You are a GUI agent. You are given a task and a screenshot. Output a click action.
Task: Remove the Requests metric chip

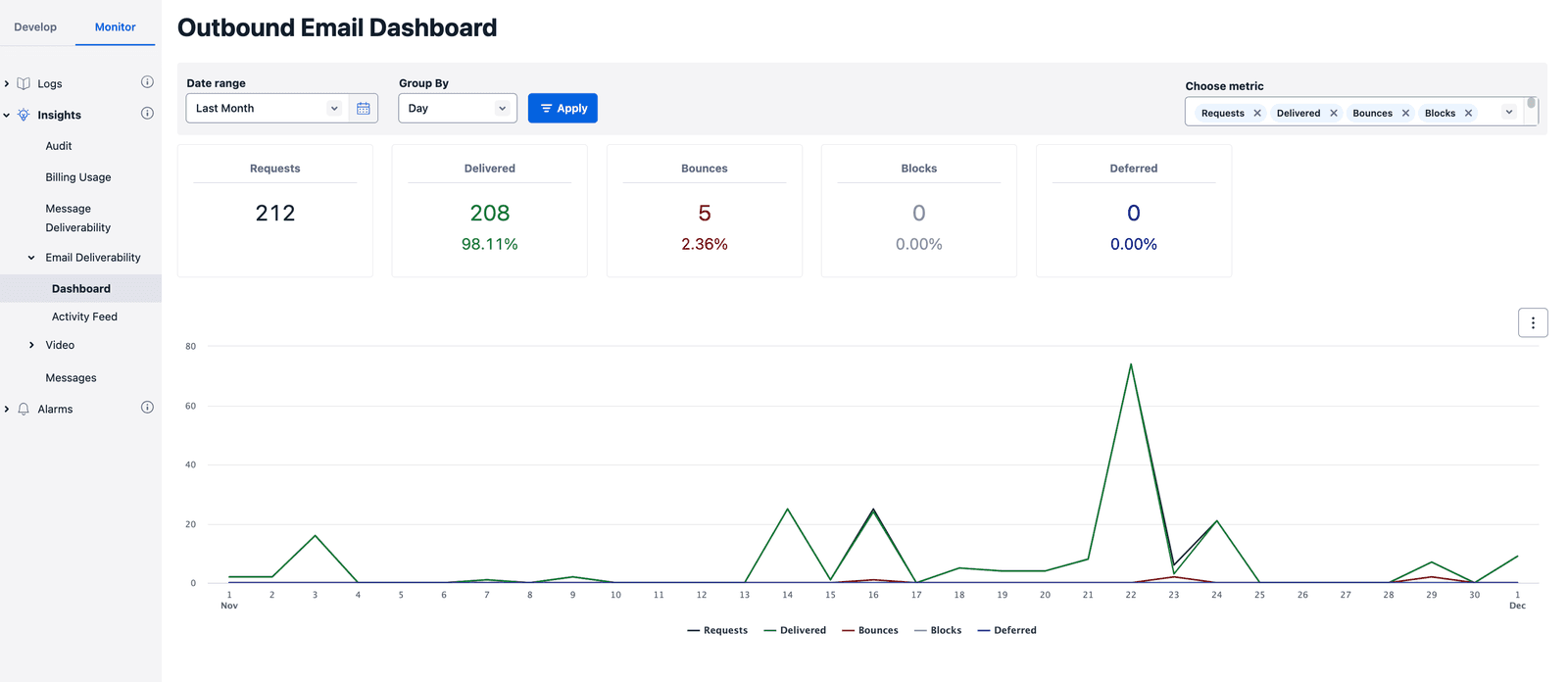1257,114
